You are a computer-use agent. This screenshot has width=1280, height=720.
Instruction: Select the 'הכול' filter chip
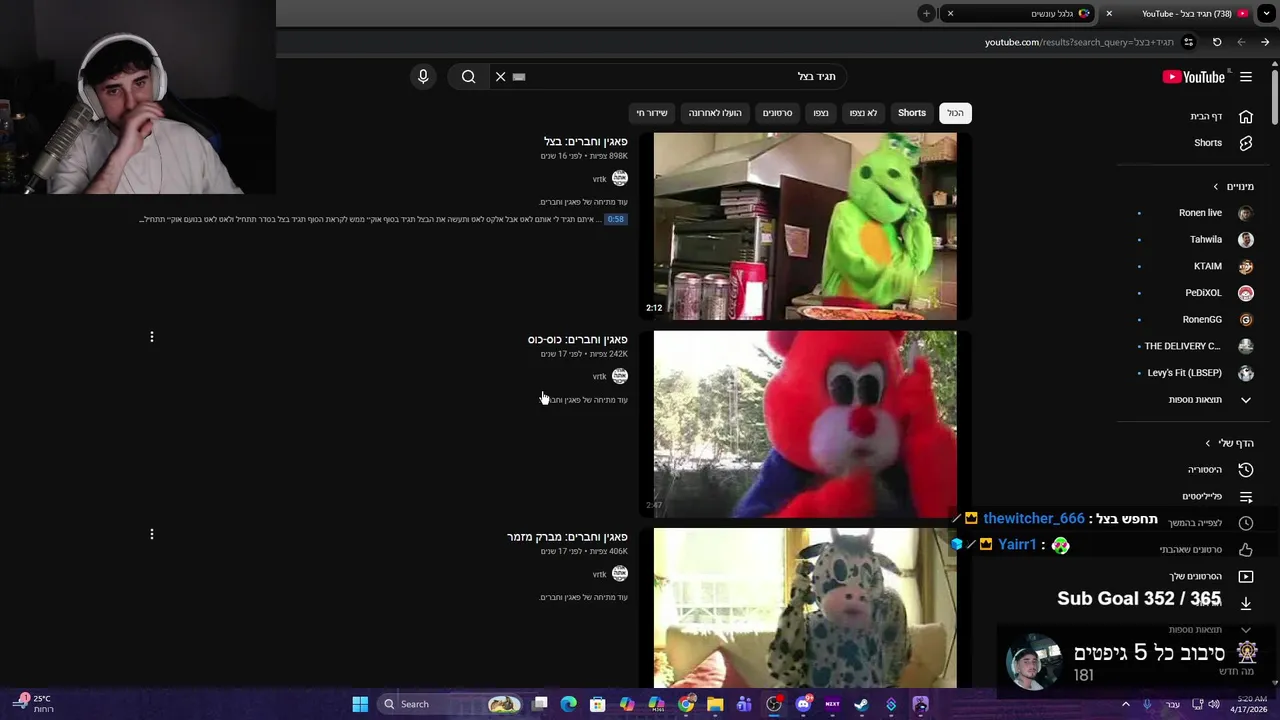[956, 113]
